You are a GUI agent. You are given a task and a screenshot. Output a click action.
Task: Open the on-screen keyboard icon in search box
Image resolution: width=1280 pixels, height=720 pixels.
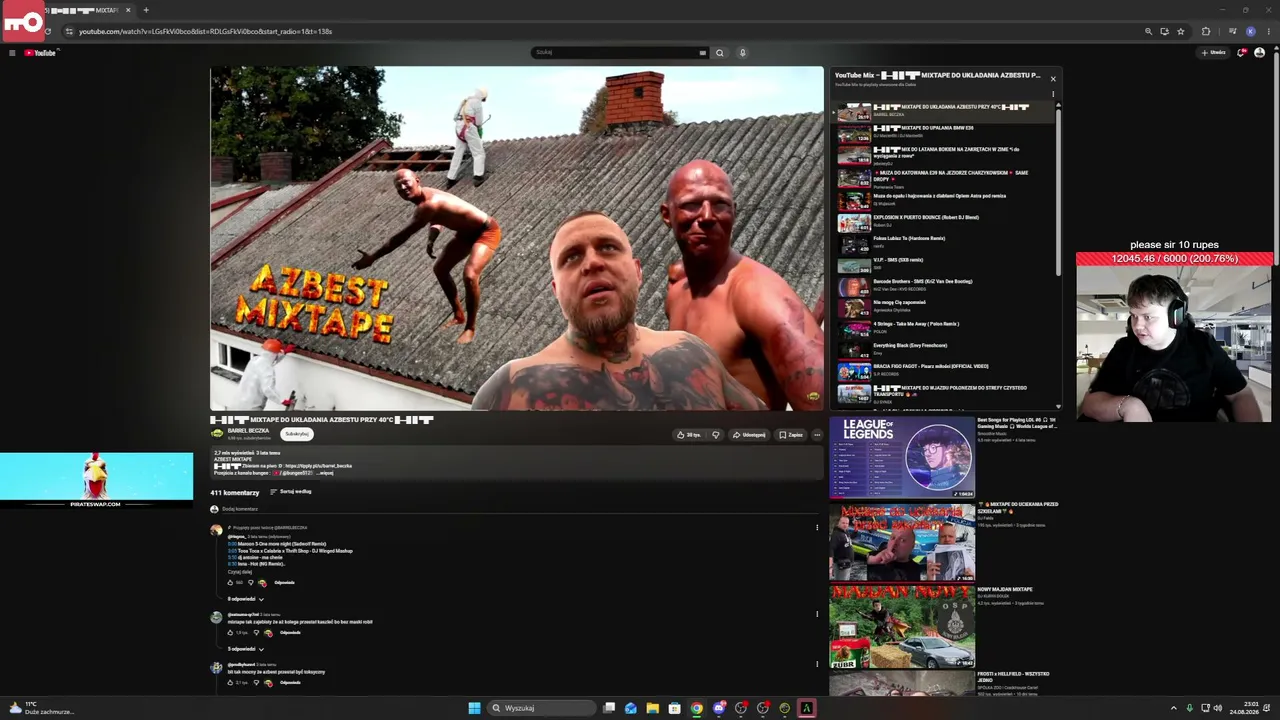pos(703,53)
